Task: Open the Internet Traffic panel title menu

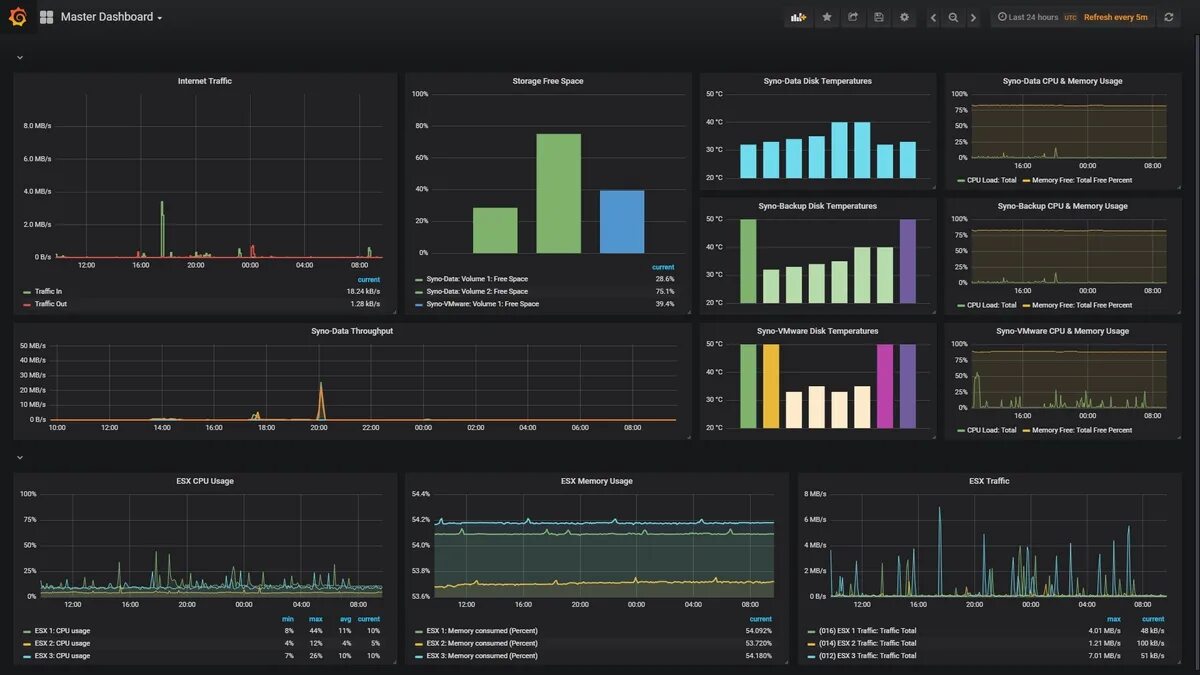Action: [x=205, y=81]
